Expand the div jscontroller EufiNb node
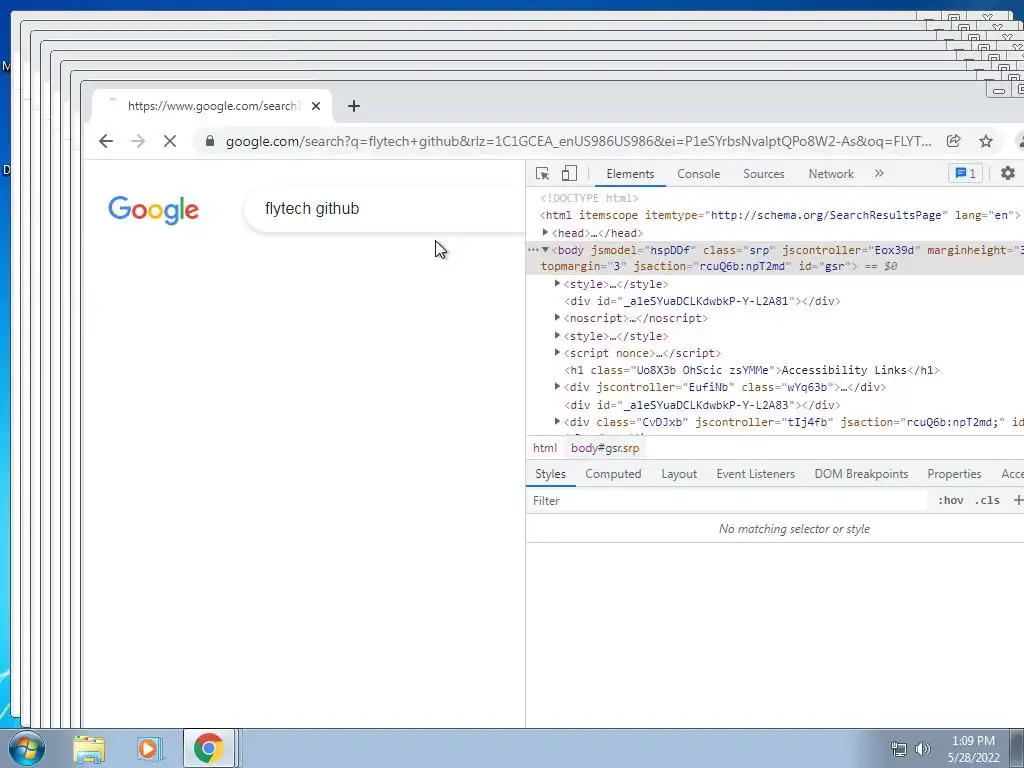Viewport: 1024px width, 768px height. (557, 387)
